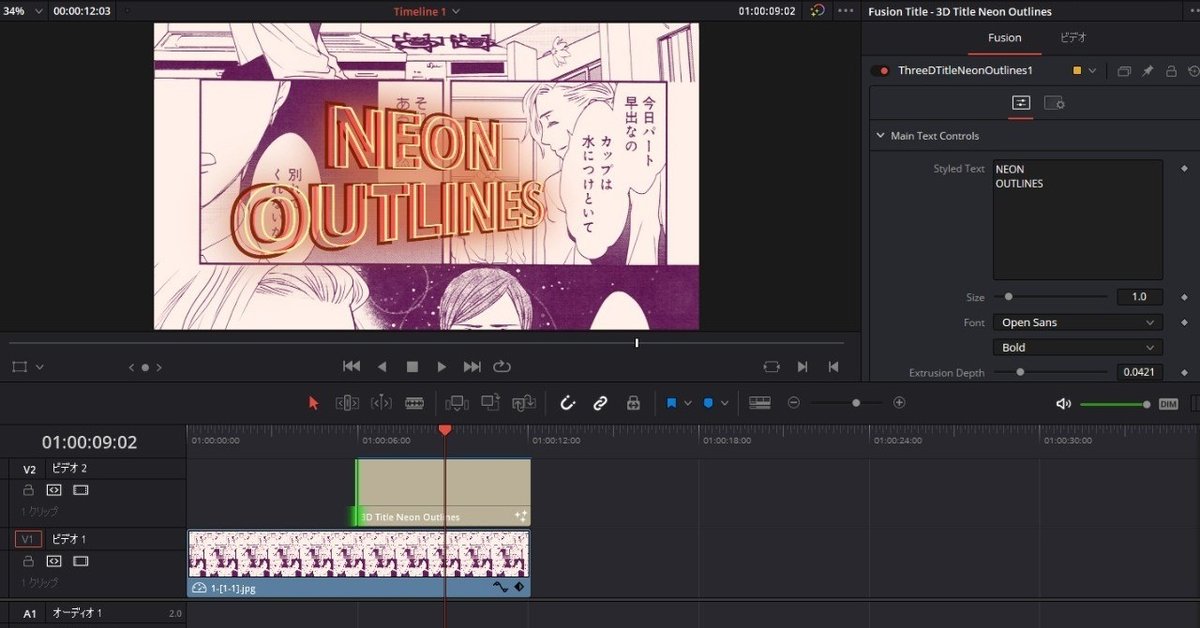Click the Replace Clip toolbar icon

tap(524, 403)
